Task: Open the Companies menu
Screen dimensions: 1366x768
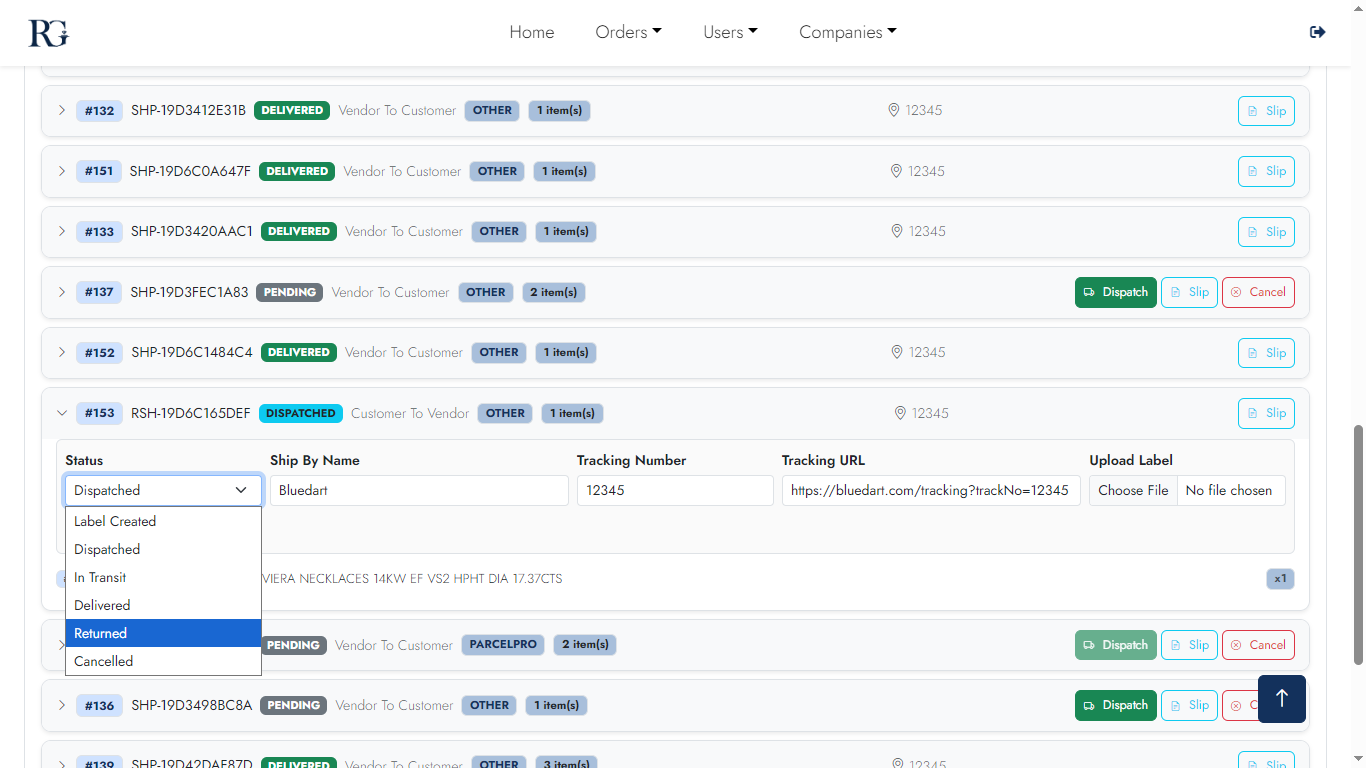Action: (x=847, y=32)
